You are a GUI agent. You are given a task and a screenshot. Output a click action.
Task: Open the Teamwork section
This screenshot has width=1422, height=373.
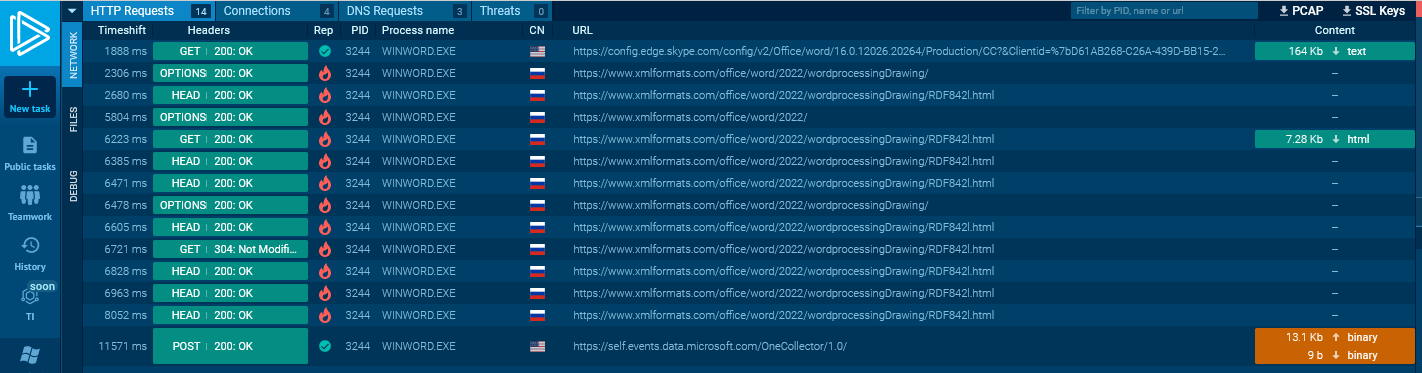tap(30, 203)
